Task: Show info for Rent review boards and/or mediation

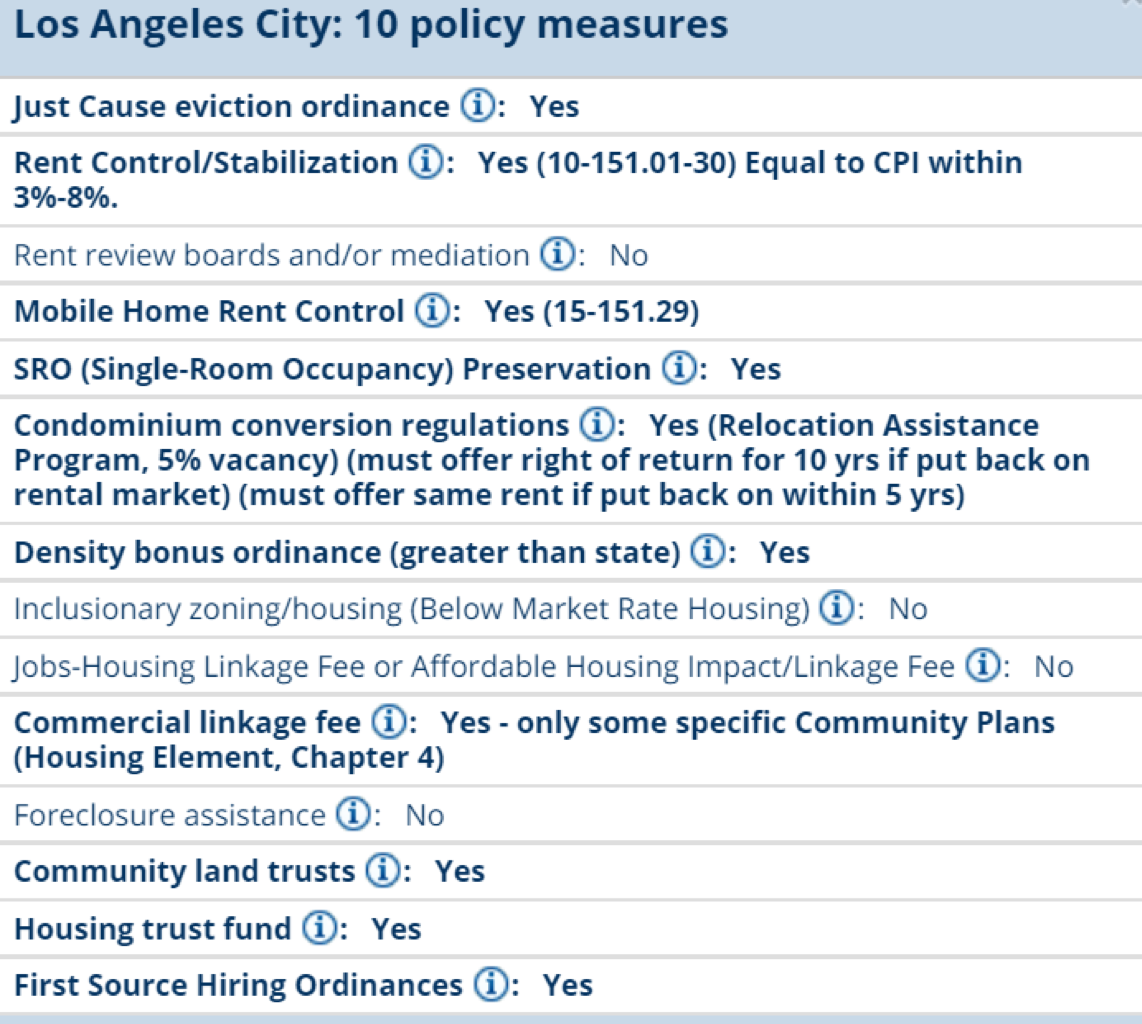Action: click(558, 254)
